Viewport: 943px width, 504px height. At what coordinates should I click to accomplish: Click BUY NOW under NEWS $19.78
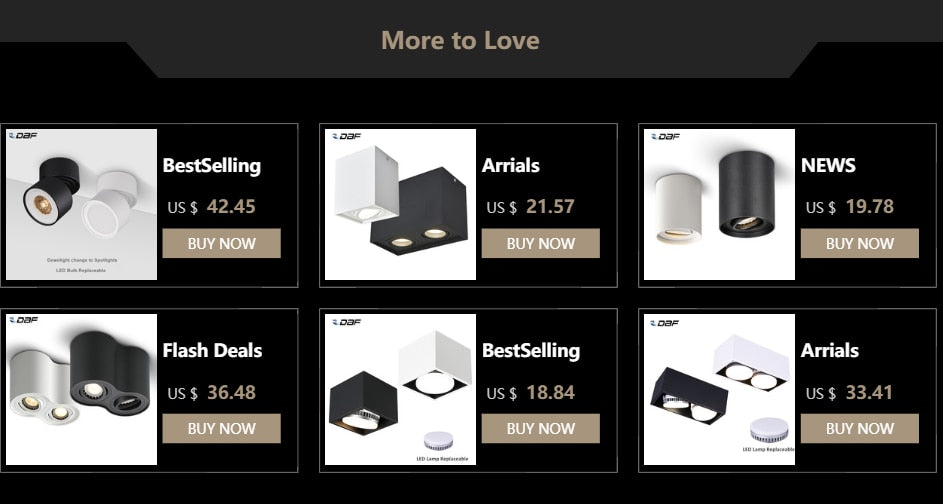tap(859, 243)
